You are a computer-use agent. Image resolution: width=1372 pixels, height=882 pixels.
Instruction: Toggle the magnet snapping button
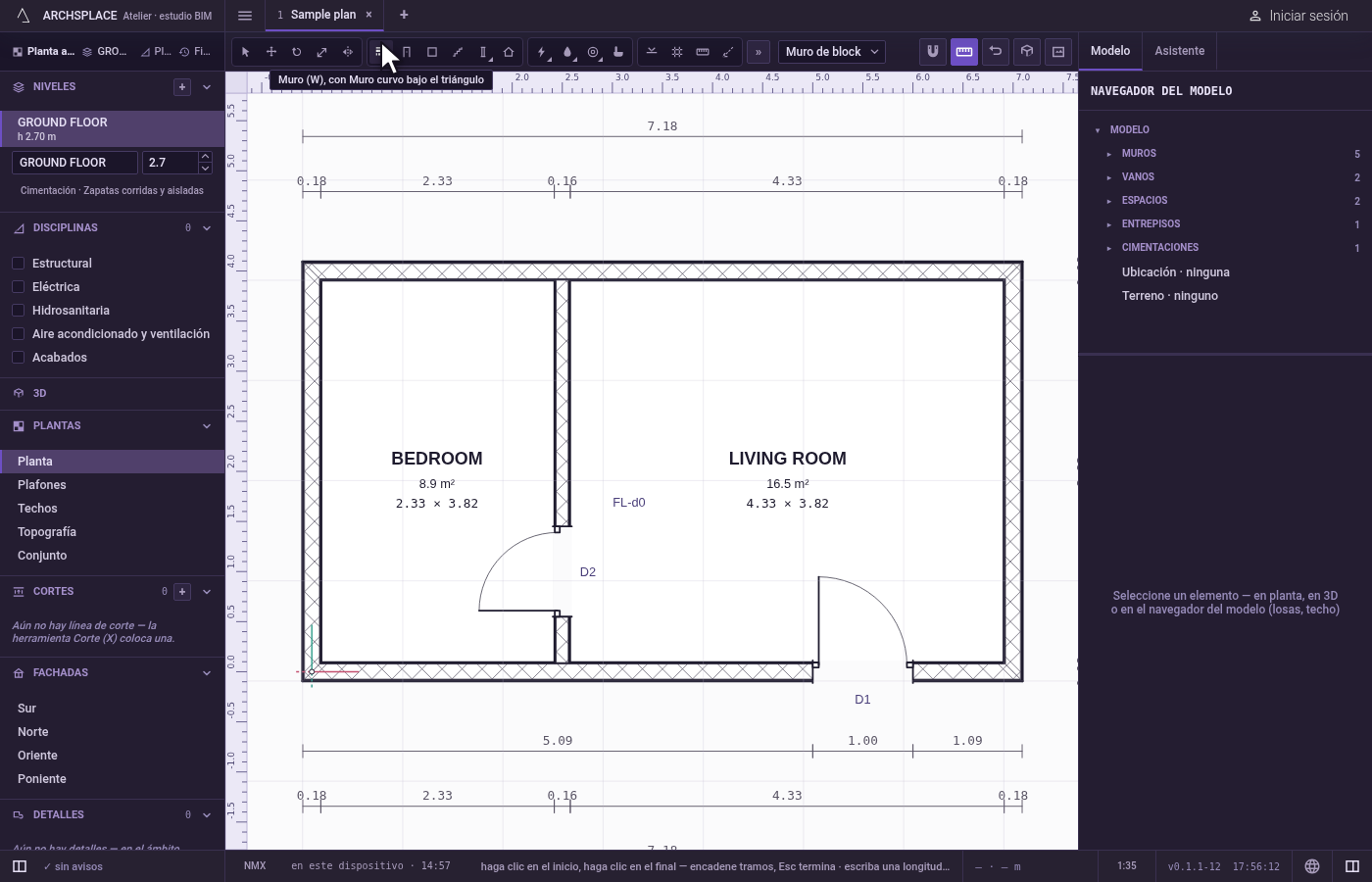(932, 51)
